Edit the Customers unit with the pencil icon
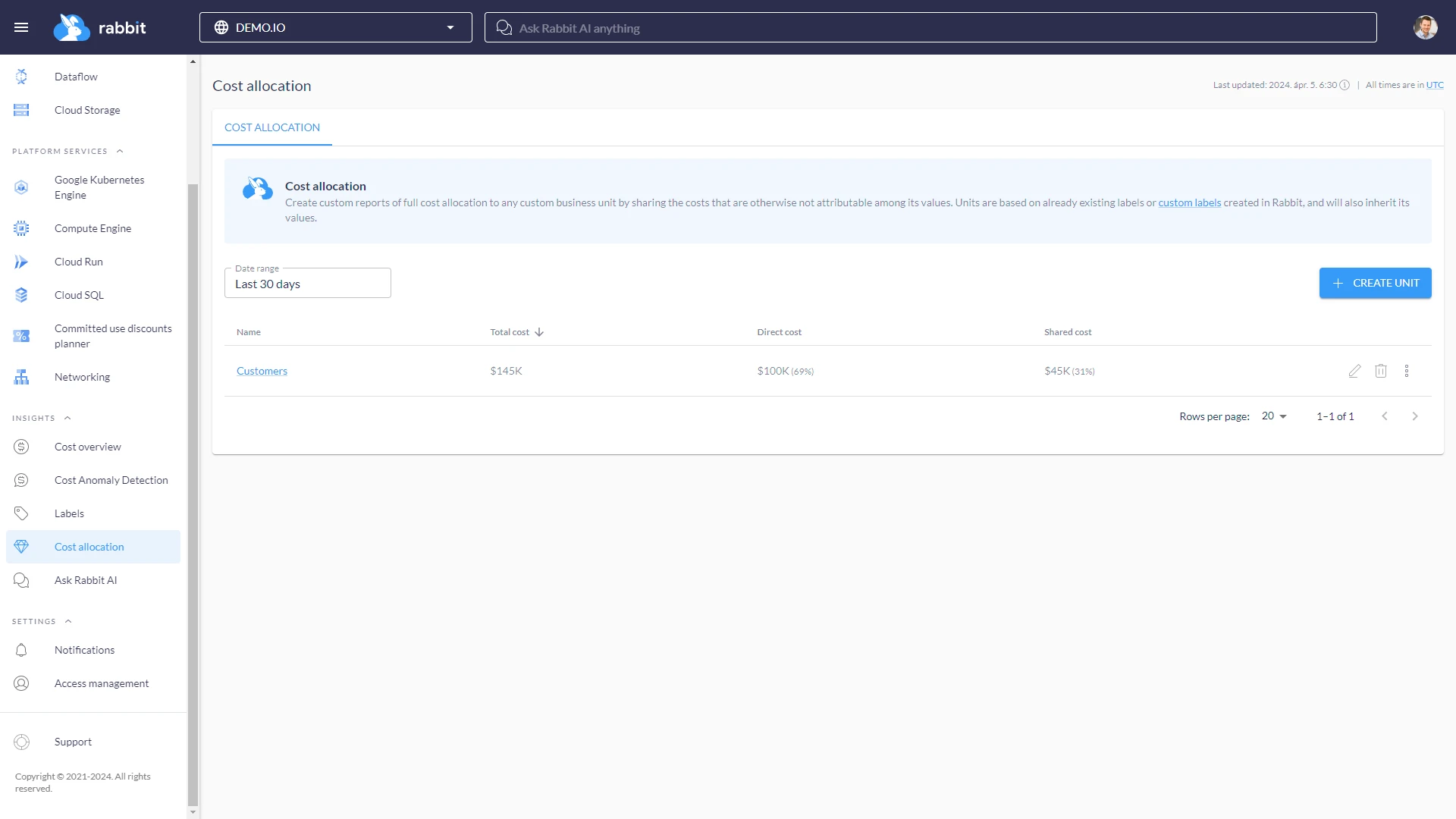The image size is (1456, 819). tap(1355, 371)
